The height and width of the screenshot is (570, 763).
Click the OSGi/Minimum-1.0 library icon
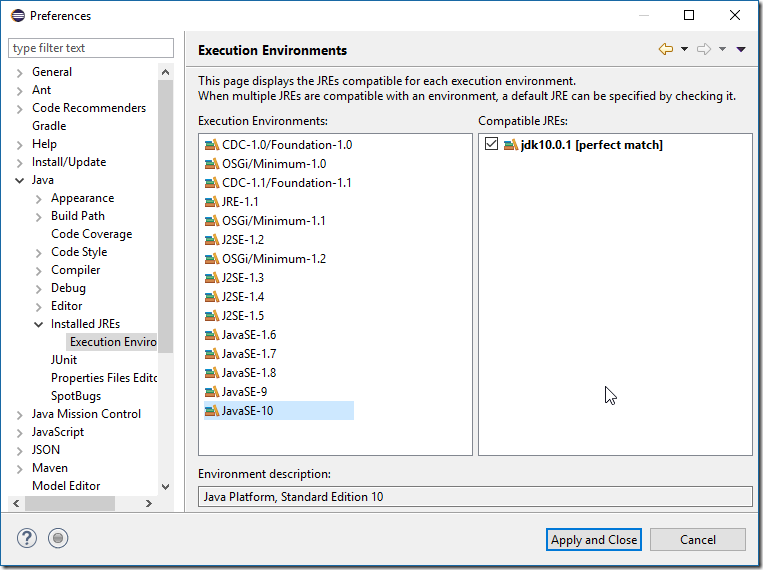click(x=212, y=164)
